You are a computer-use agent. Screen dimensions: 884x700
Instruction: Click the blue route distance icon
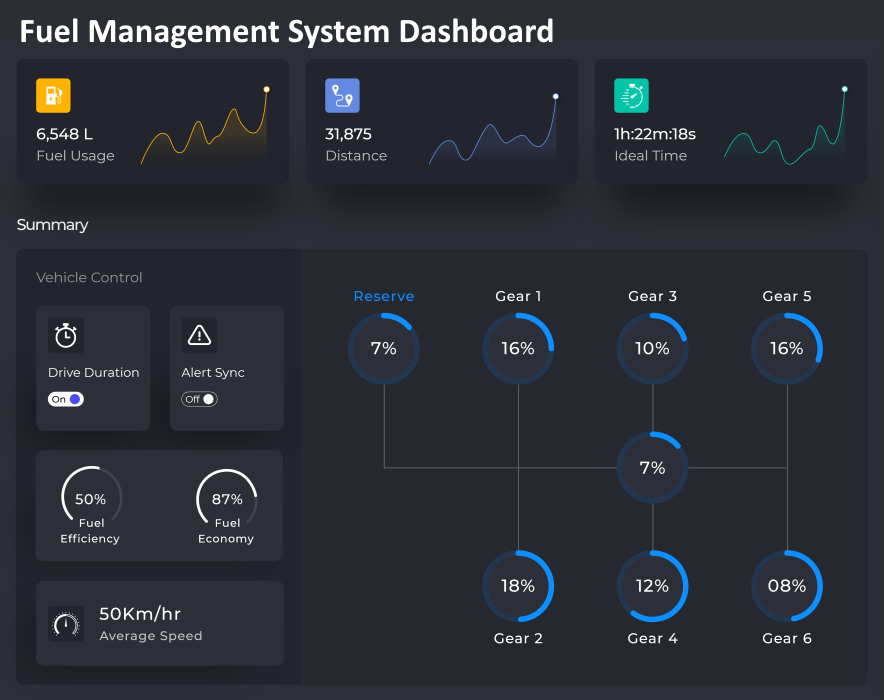342,96
